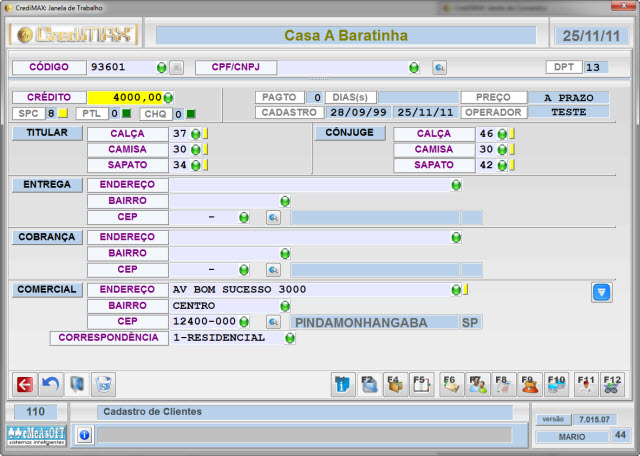The image size is (640, 456).
Task: Open the Comercial CEP lookup magnifier
Action: [273, 322]
